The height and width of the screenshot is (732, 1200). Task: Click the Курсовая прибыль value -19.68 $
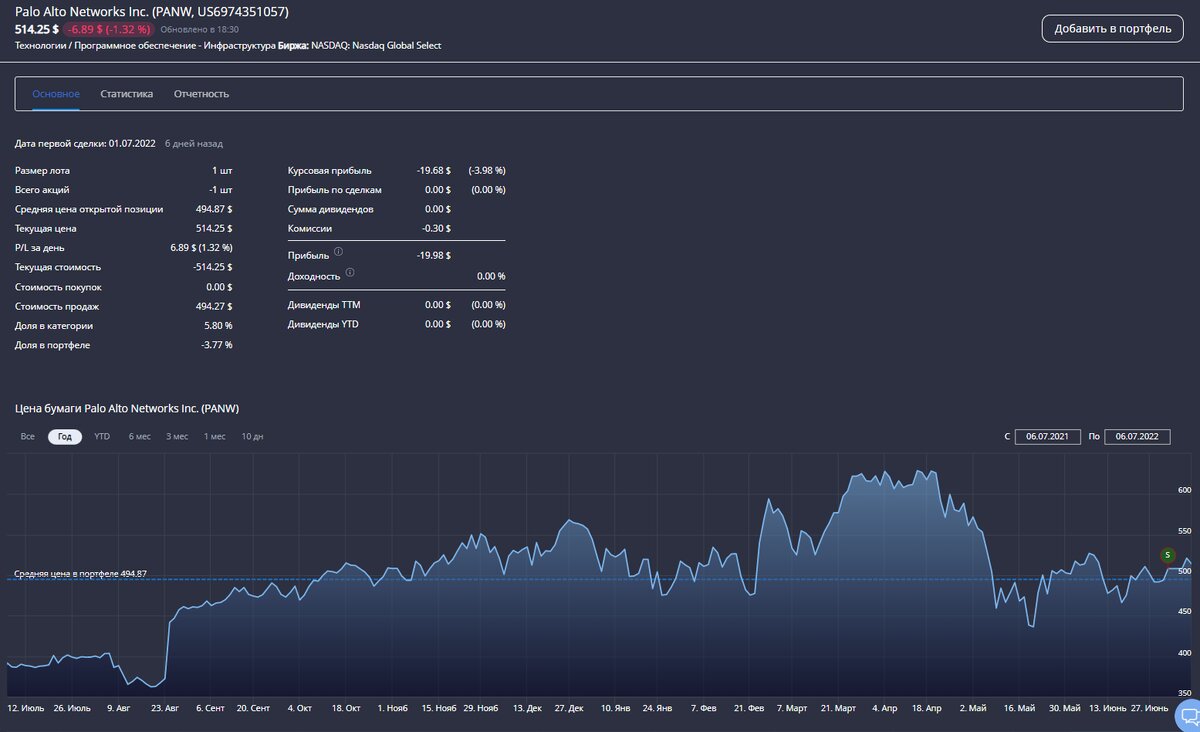pyautogui.click(x=434, y=170)
